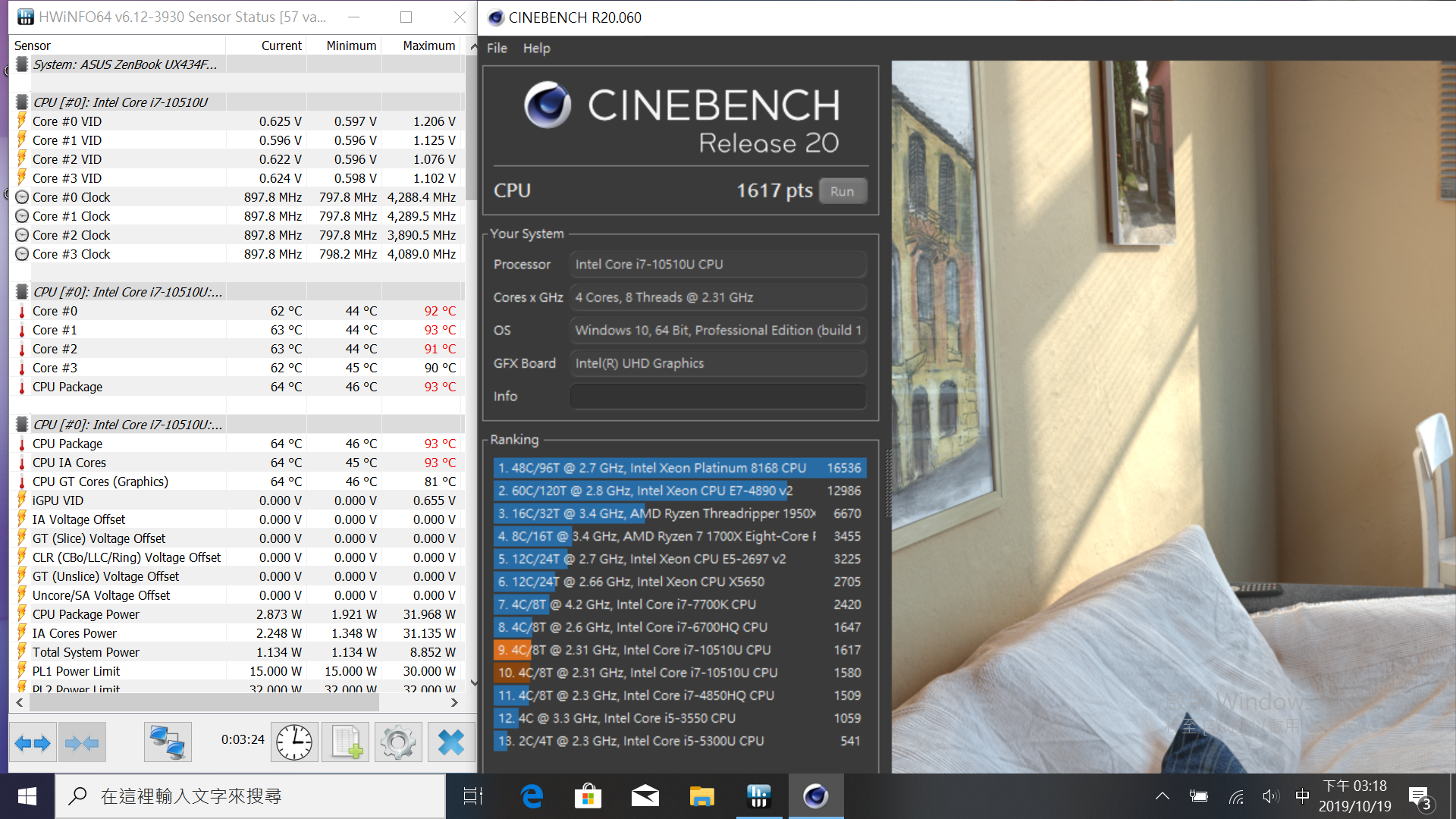1456x819 pixels.
Task: Click the taskbar clock and date
Action: tap(1354, 796)
